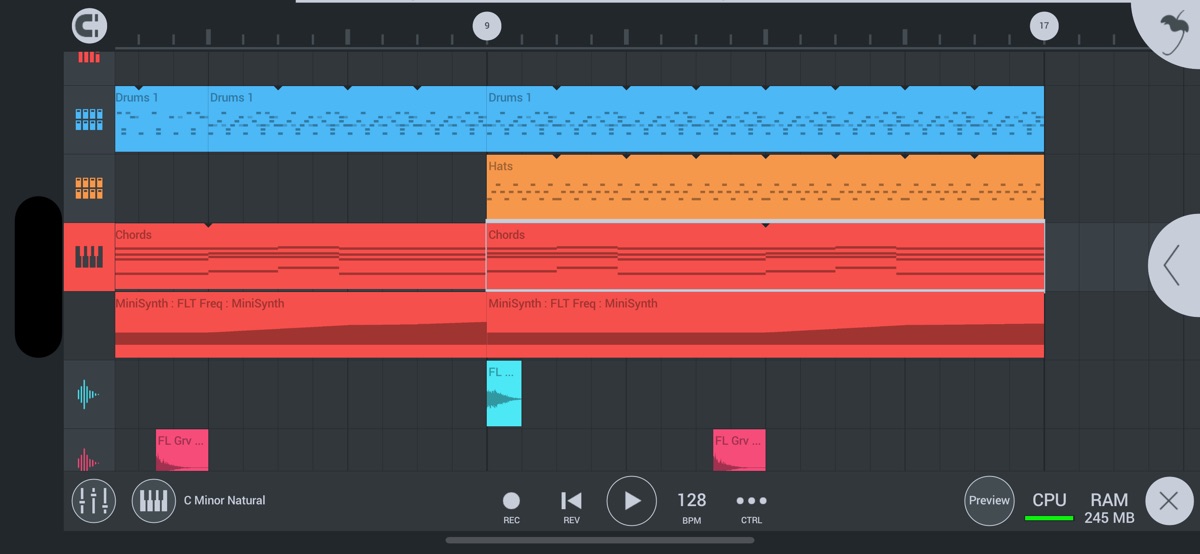Select the blue Drums track icon
1200x554 pixels.
pos(89,119)
